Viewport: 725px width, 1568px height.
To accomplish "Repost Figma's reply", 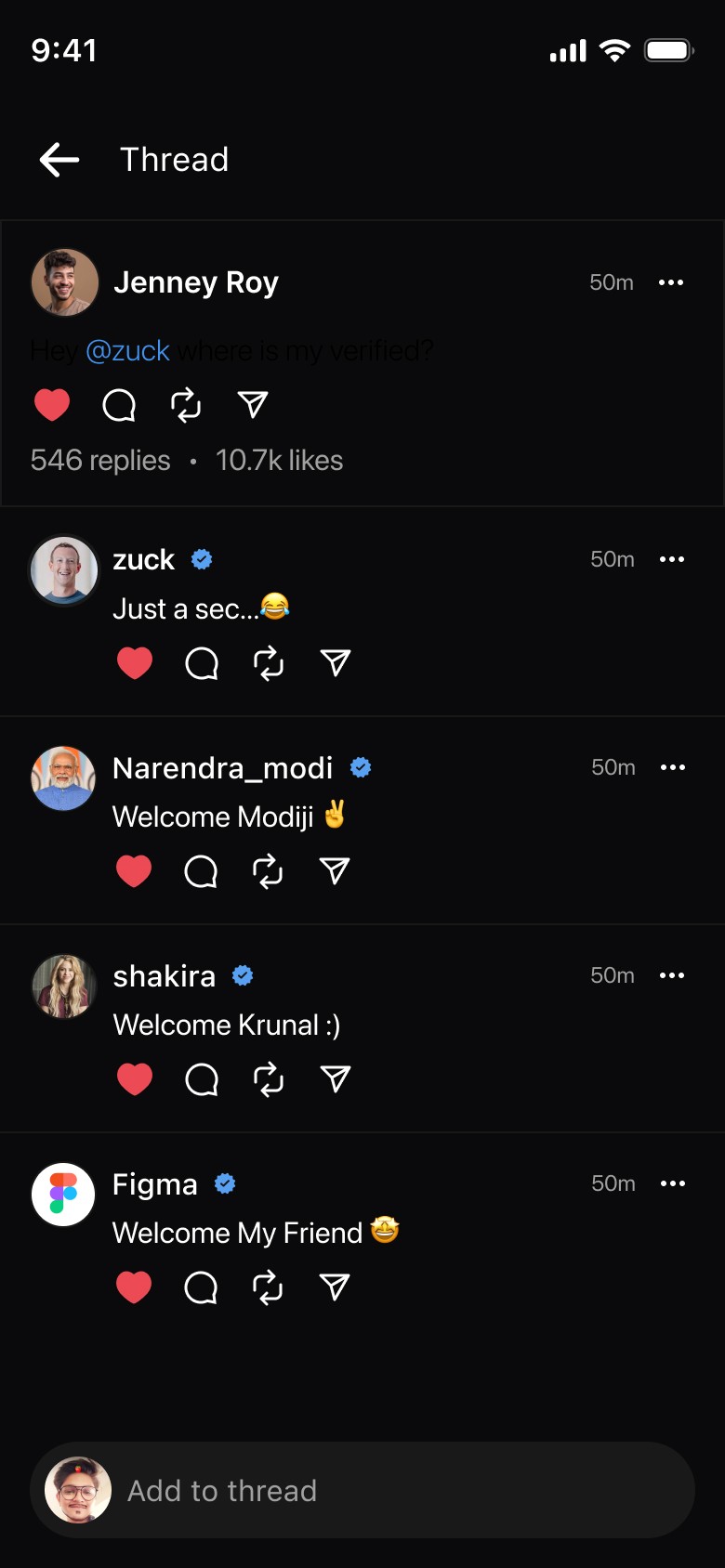I will coord(268,1287).
